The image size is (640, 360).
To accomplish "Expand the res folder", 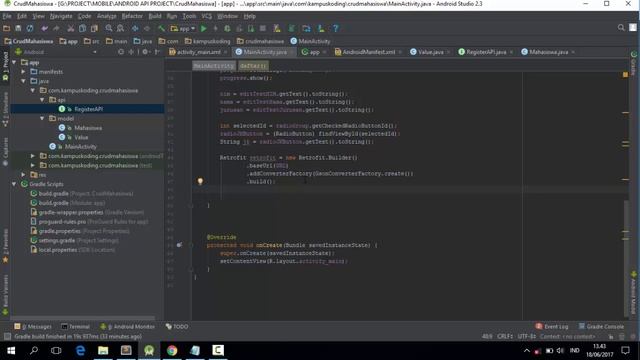I will 24,175.
